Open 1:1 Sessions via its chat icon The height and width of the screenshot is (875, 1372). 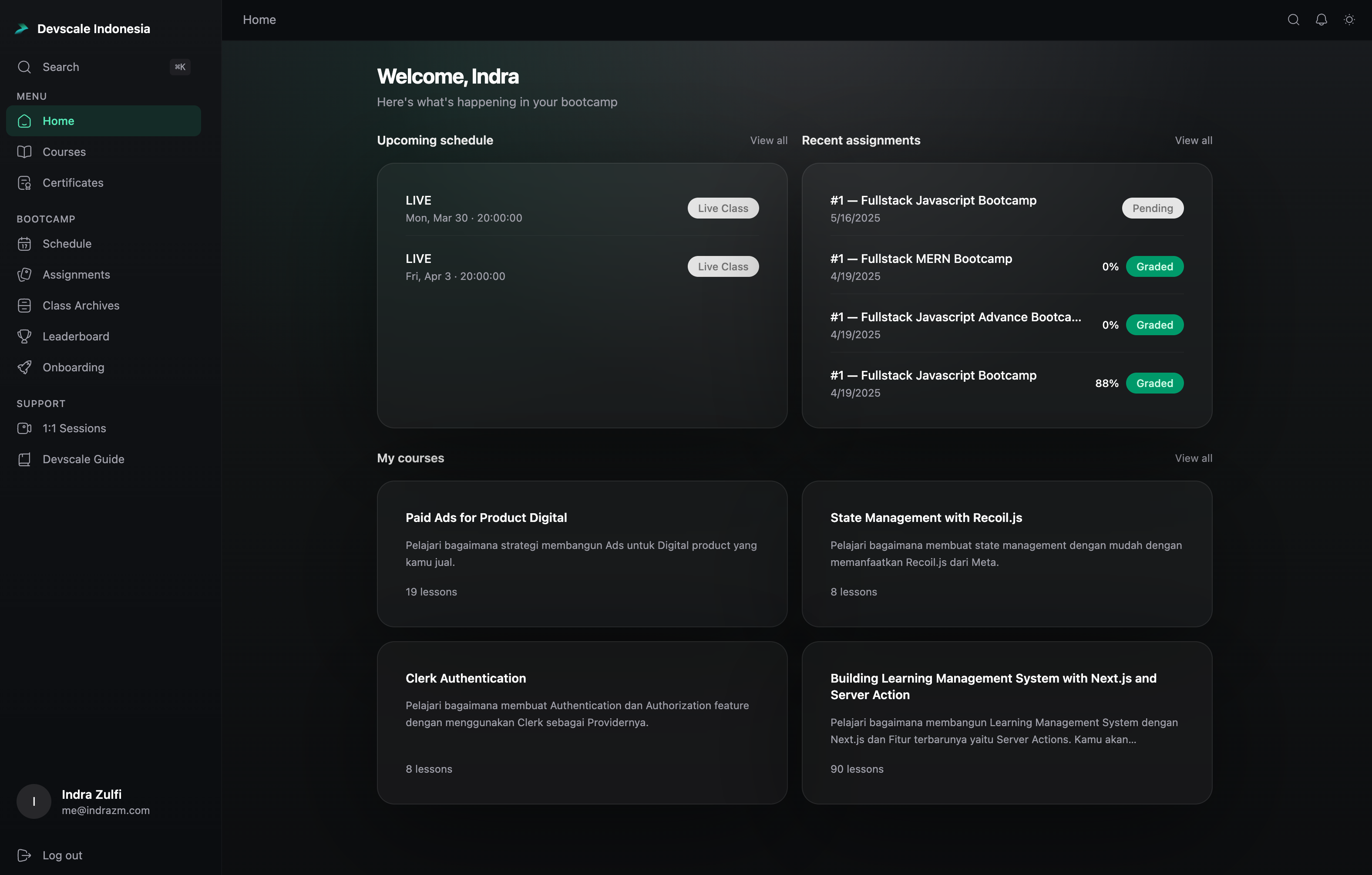[24, 428]
